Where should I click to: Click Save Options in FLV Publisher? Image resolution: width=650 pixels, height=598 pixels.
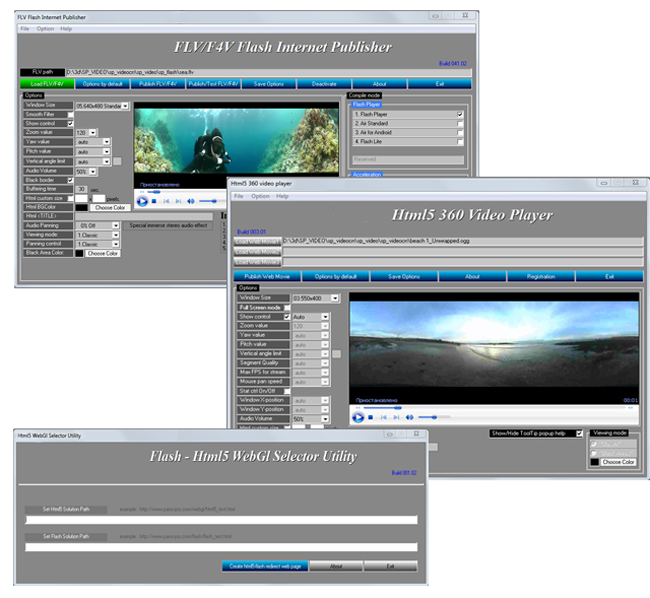click(269, 84)
